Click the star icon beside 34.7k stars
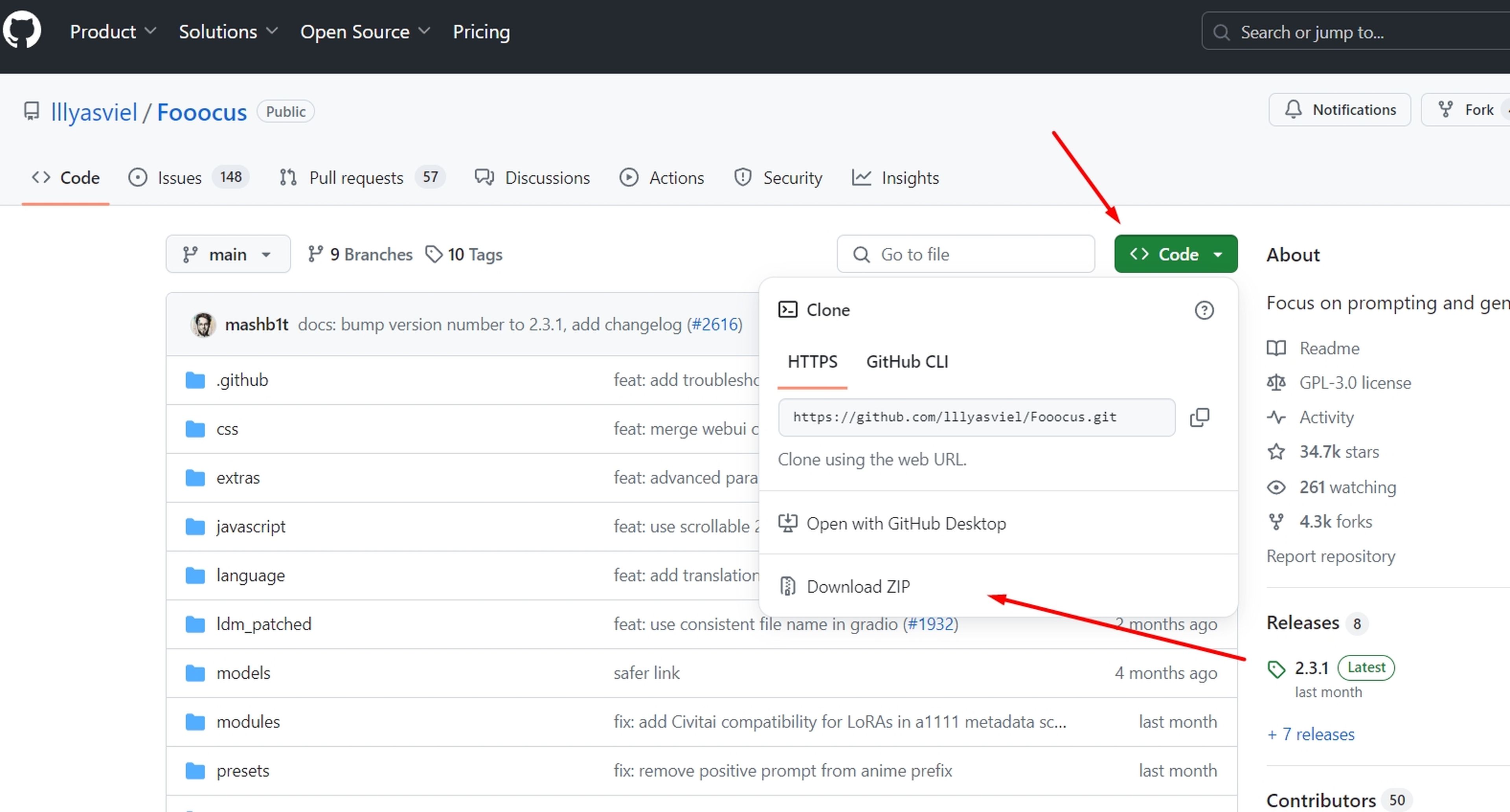The width and height of the screenshot is (1510, 812). [x=1276, y=452]
